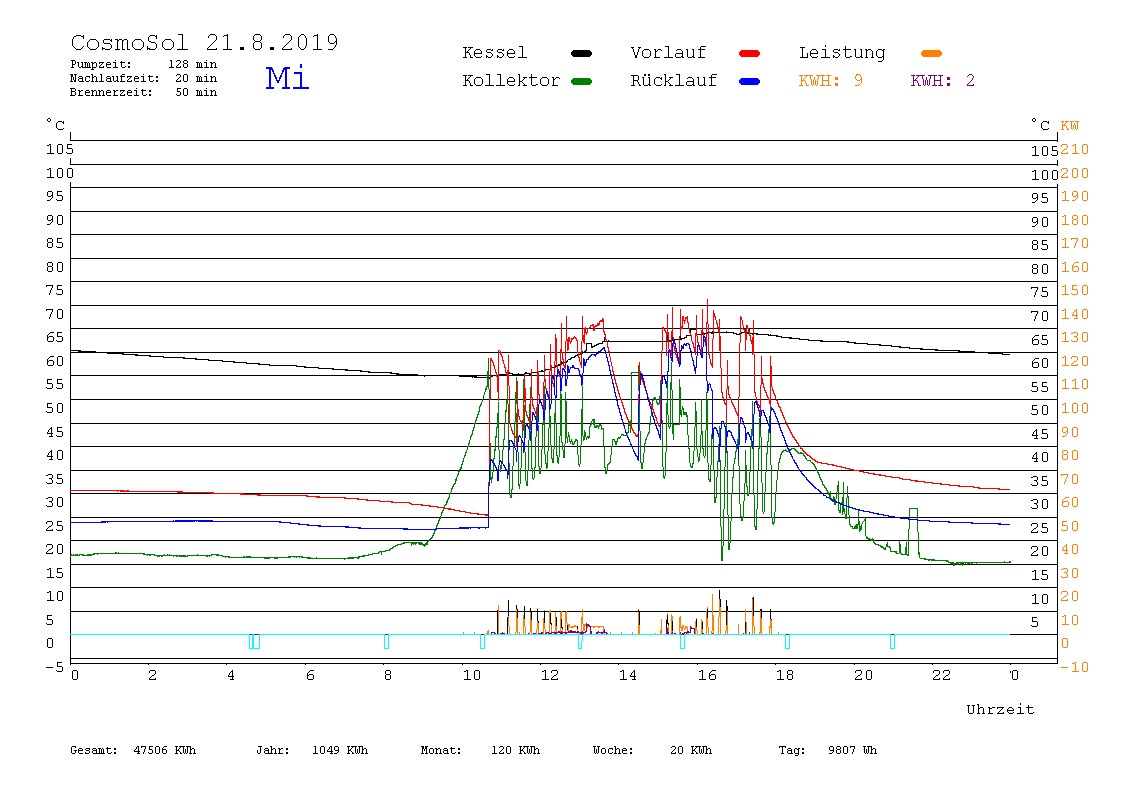Click the left temperature axis label '-5'
This screenshot has height=812, width=1148.
[x=55, y=667]
